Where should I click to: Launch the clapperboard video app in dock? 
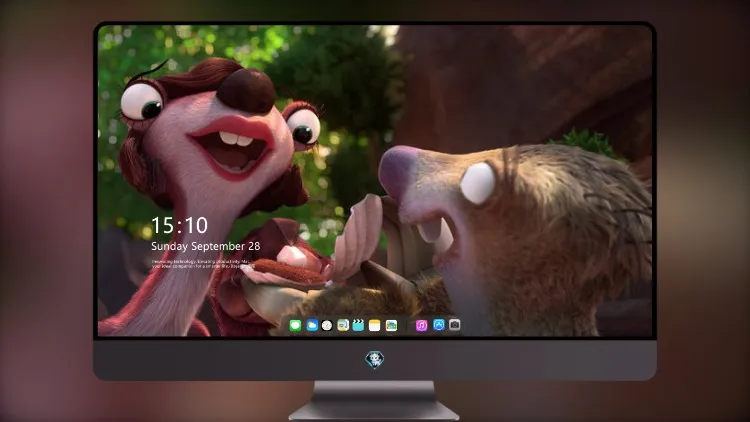(358, 326)
